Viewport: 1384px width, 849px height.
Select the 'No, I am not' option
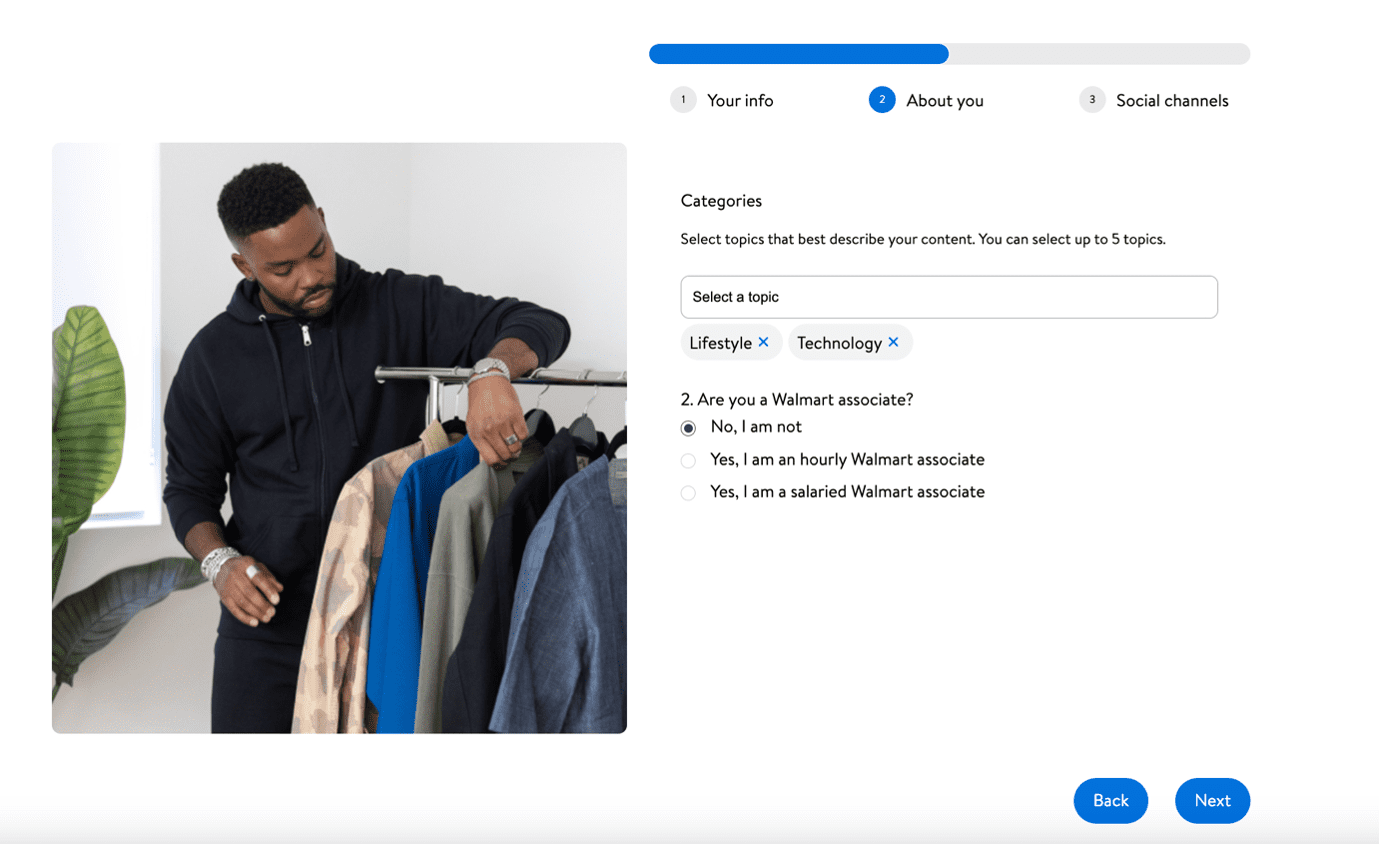(x=688, y=427)
